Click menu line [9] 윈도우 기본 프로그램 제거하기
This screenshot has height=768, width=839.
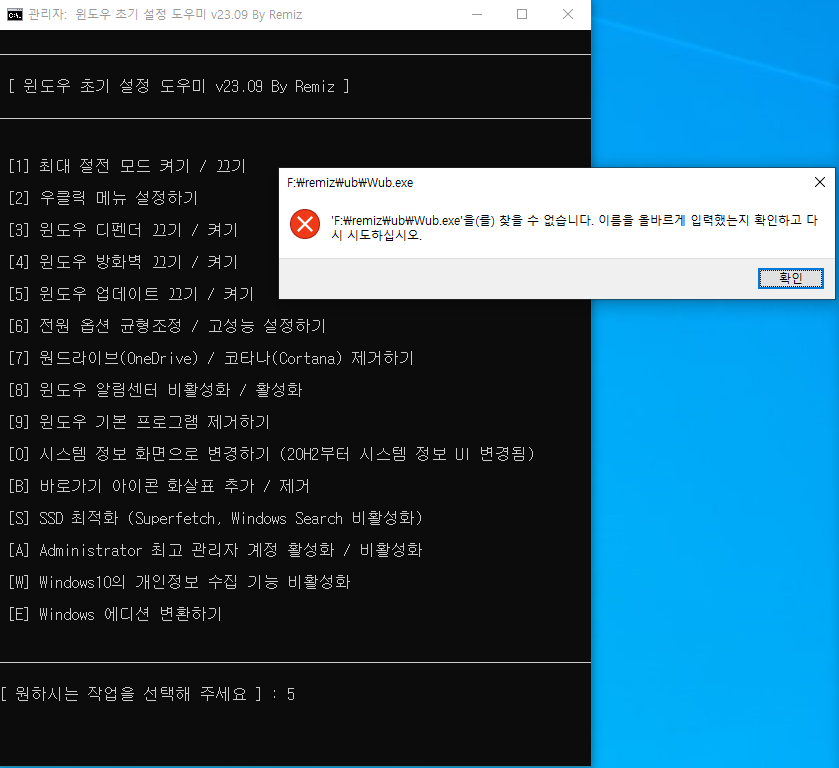[x=139, y=422]
